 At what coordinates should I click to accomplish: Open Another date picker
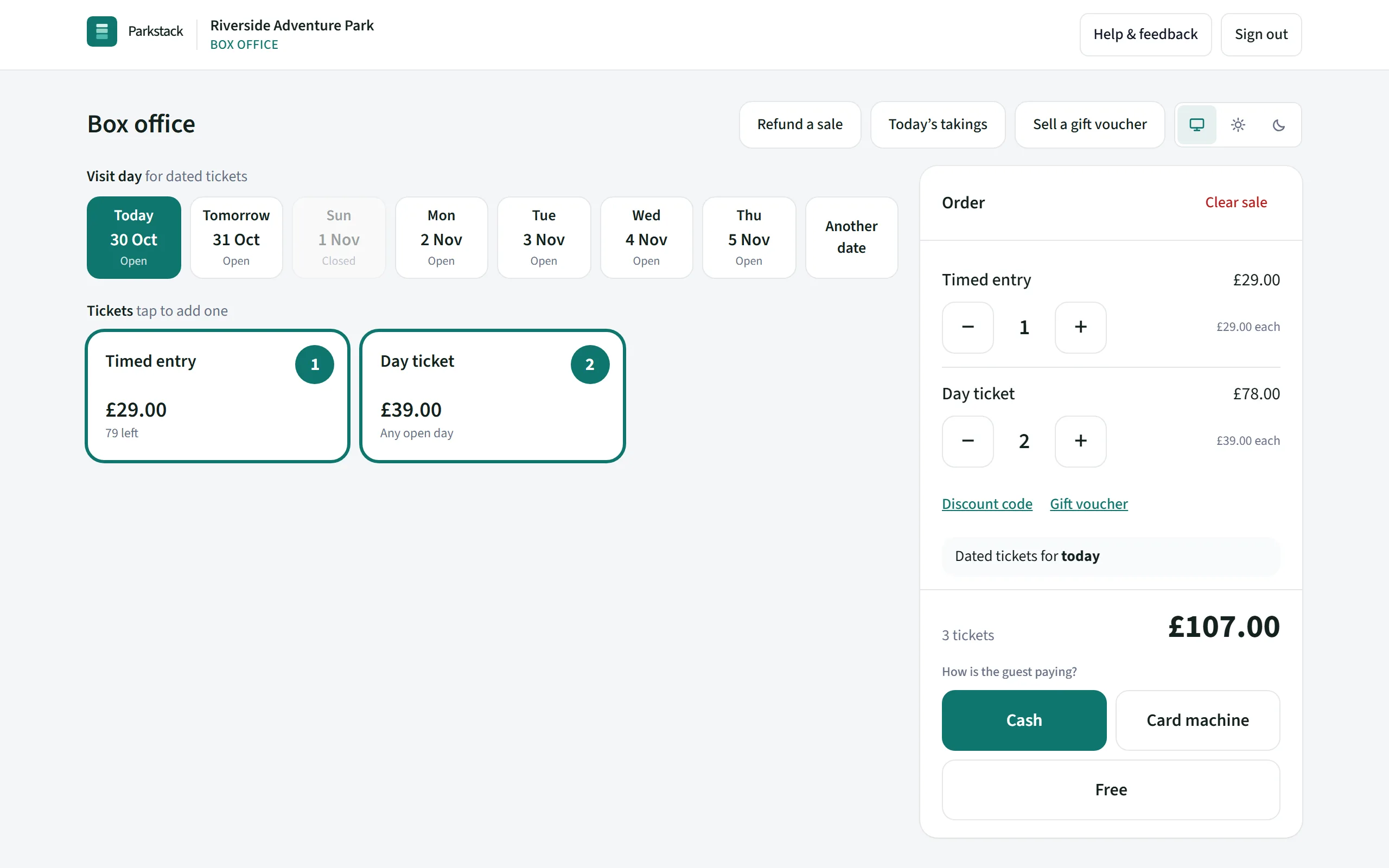point(852,238)
